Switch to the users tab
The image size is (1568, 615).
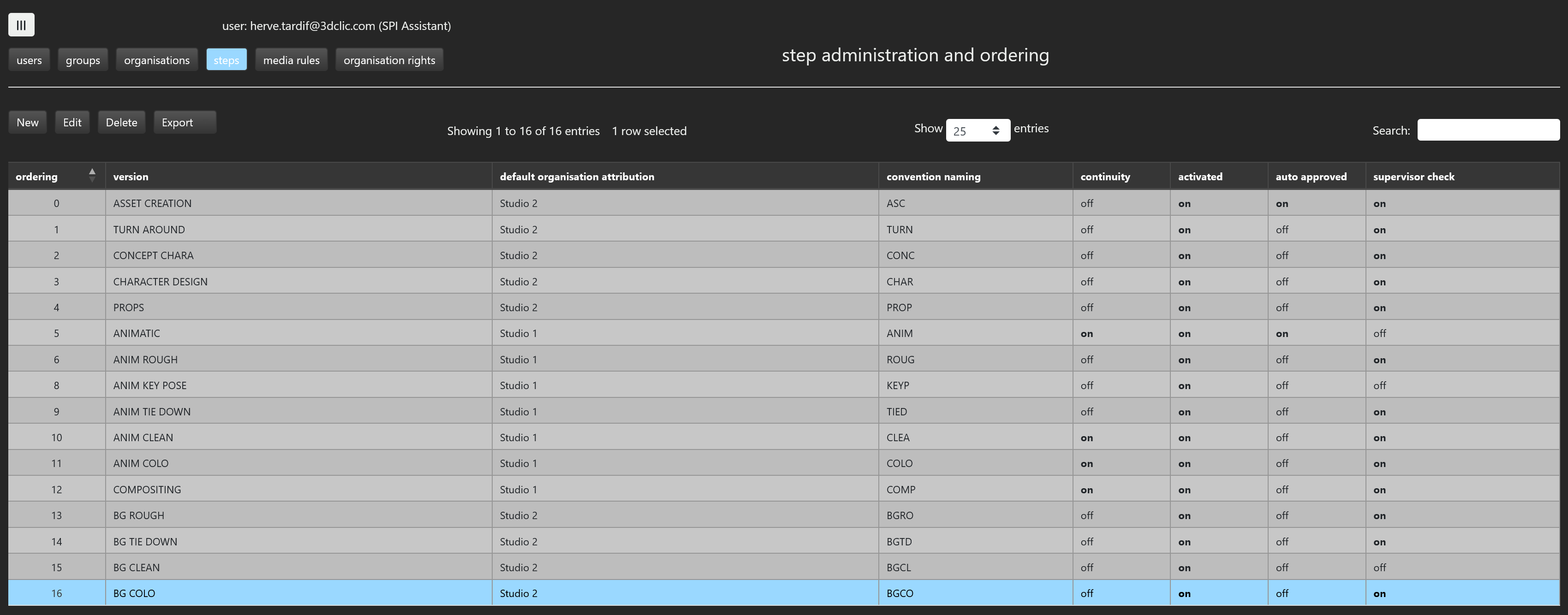pos(29,59)
